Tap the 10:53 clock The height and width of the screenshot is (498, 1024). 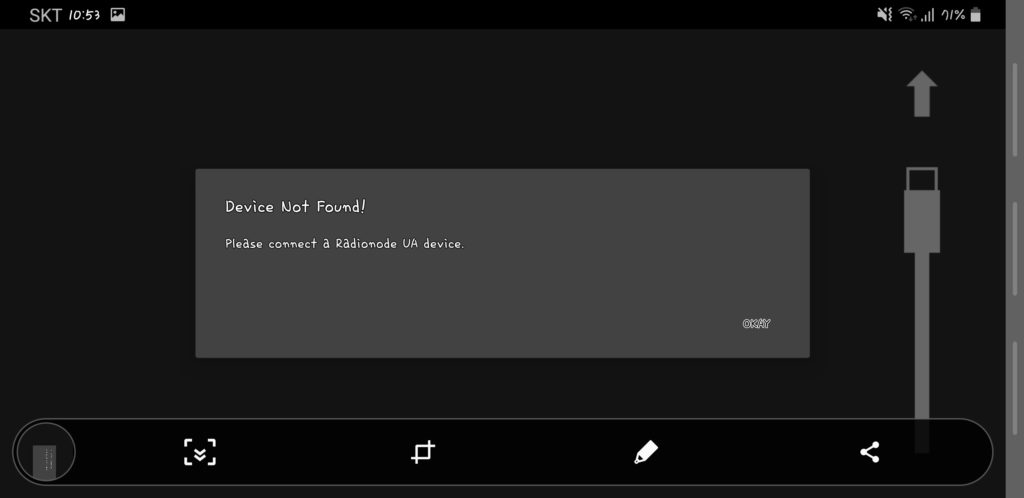point(84,14)
